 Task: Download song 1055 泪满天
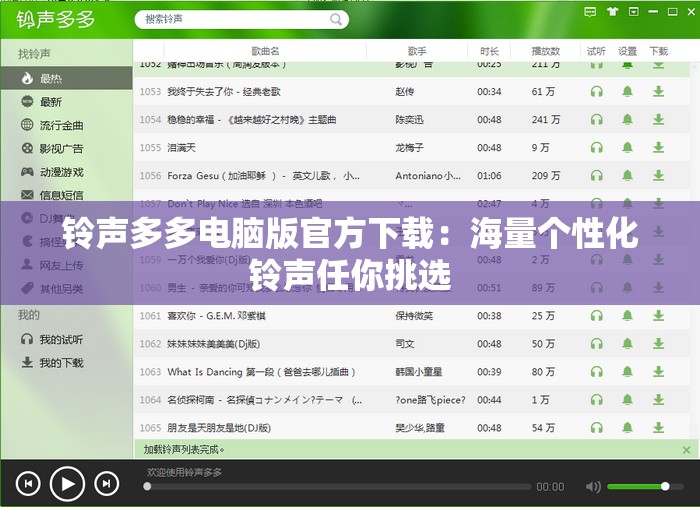coord(658,148)
